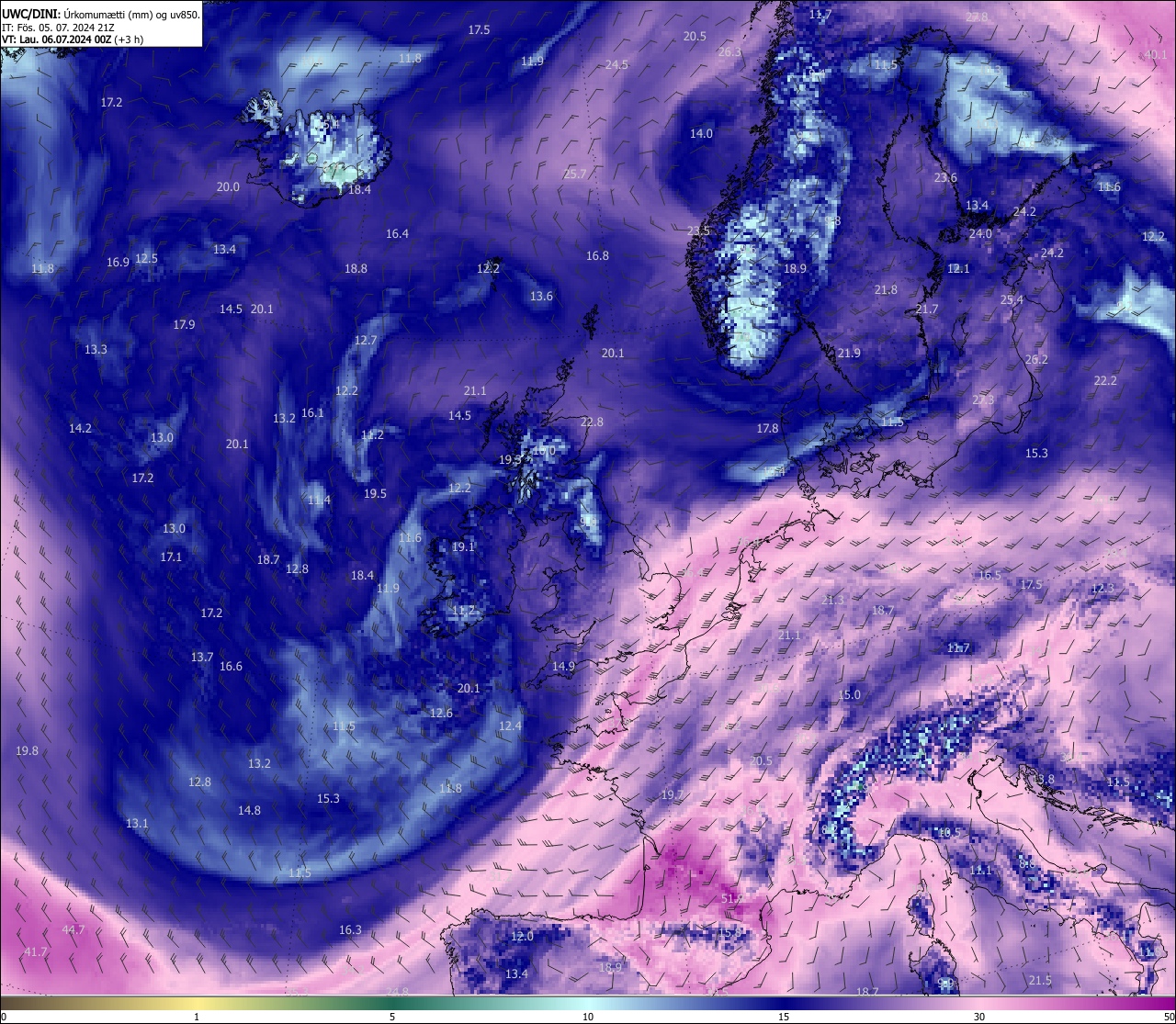Click the 14.8 value on the map
This screenshot has width=1176, height=1024.
point(249,811)
